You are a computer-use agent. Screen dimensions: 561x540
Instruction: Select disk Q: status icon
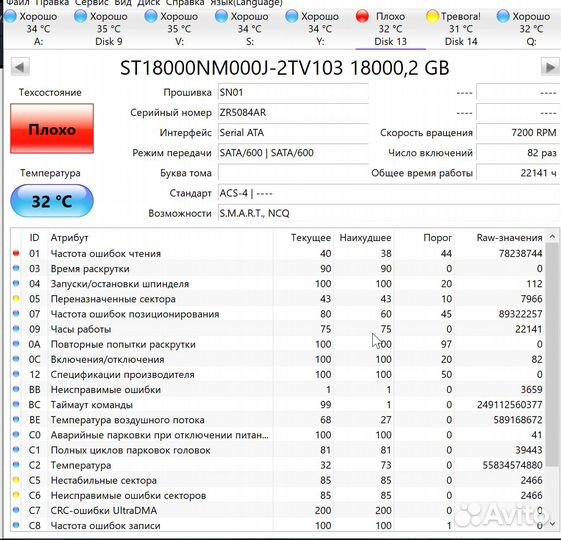[503, 16]
